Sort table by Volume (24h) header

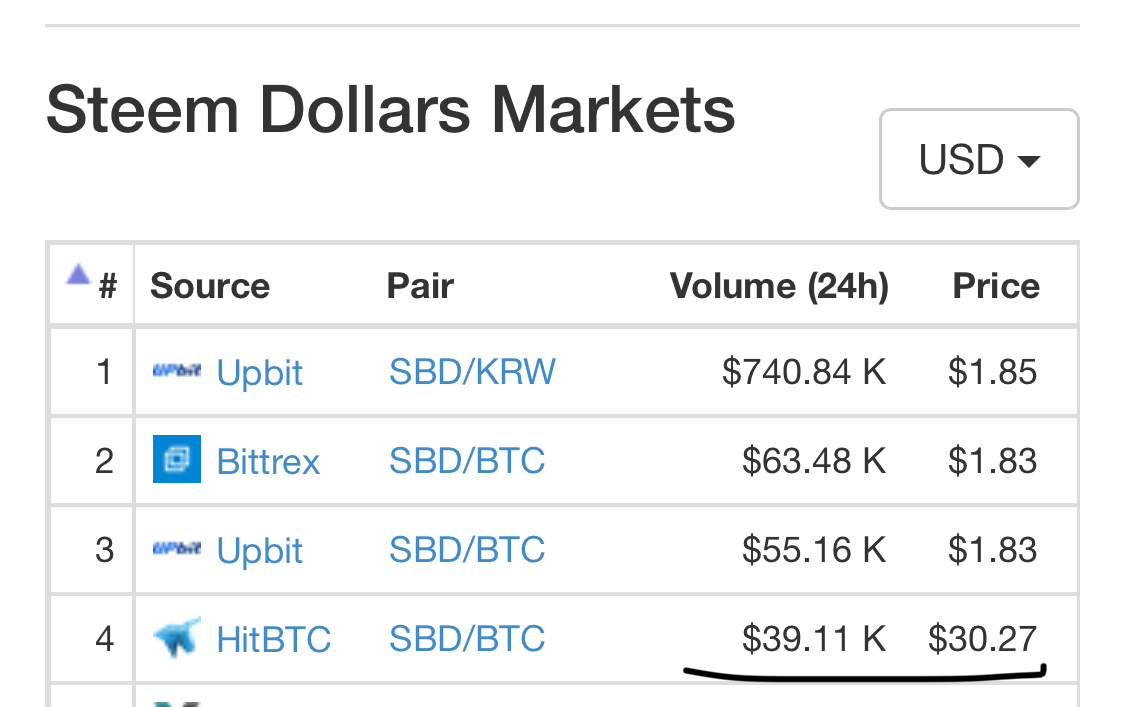[x=779, y=286]
